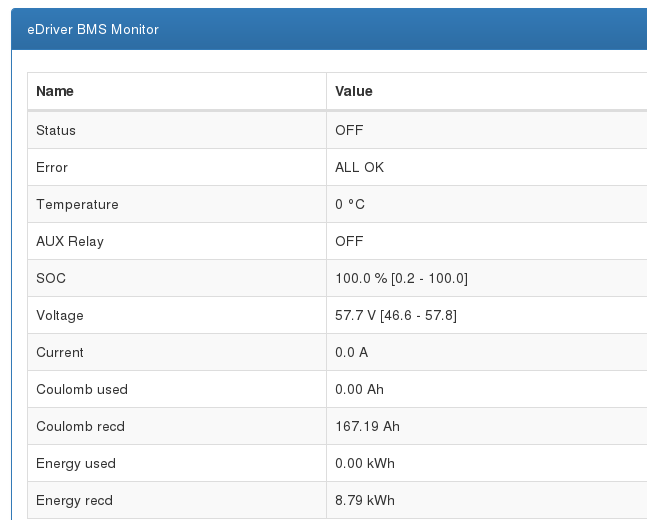This screenshot has height=520, width=647.
Task: Select the Error row label
Action: (x=52, y=167)
